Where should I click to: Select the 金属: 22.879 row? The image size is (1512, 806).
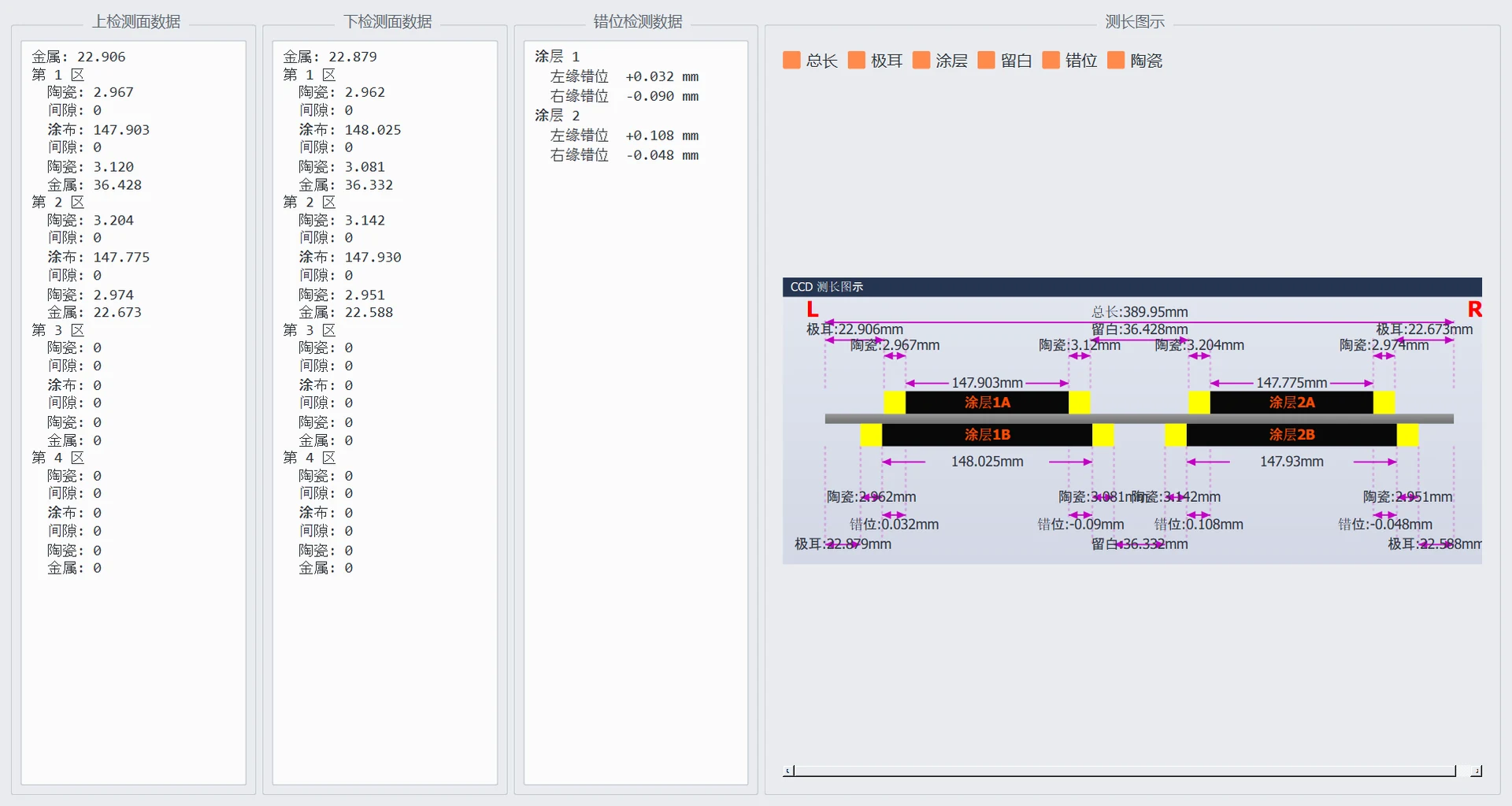330,57
